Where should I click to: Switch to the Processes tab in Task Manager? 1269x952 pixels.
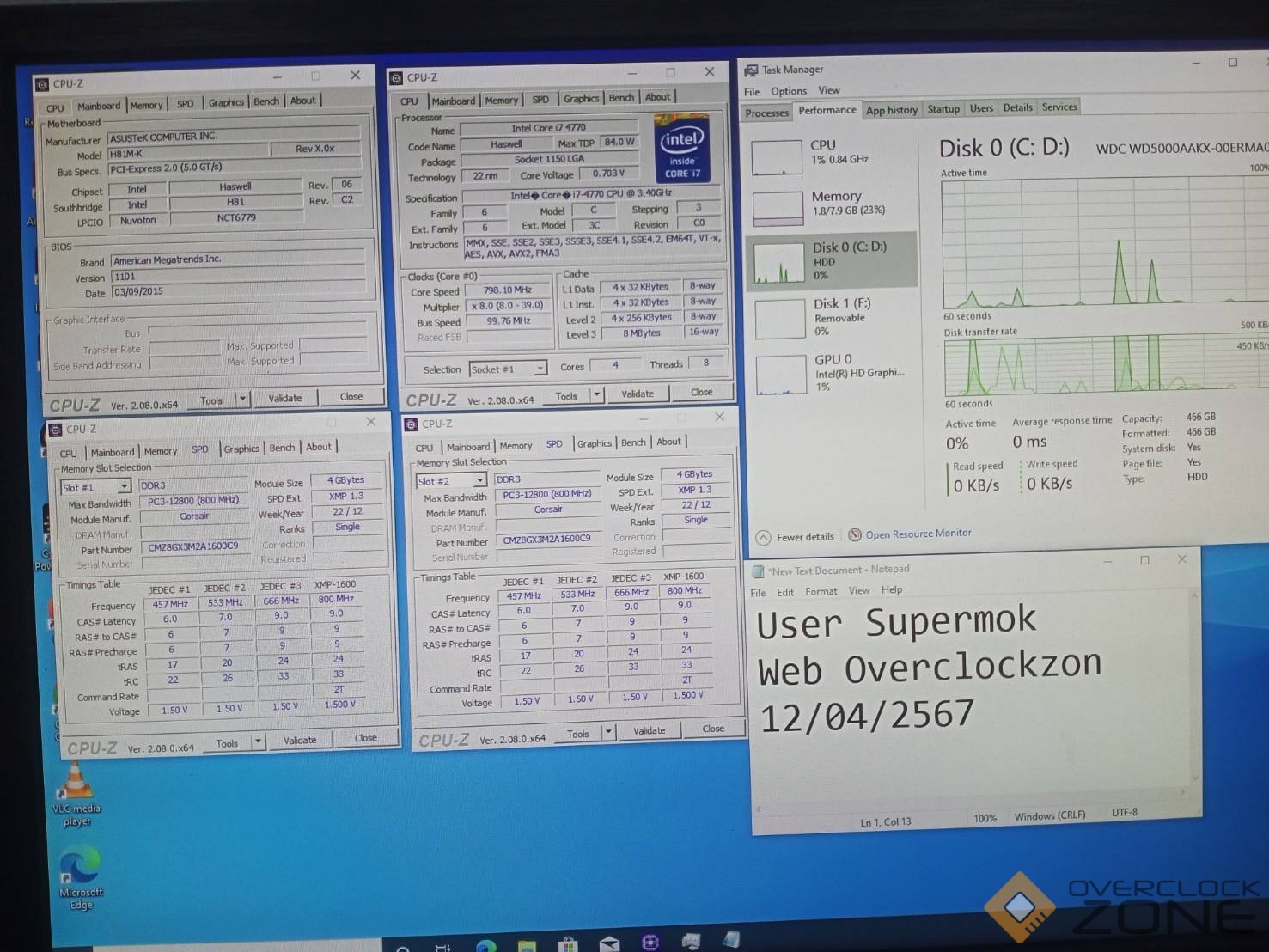pos(766,113)
